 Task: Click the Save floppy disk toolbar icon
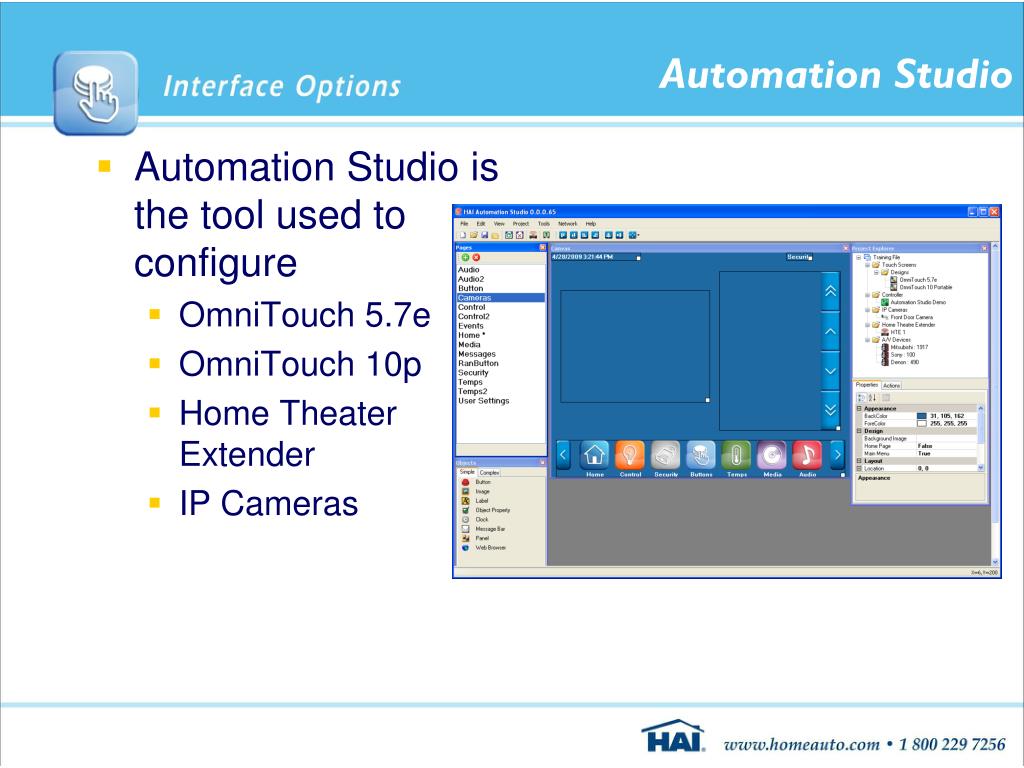pos(485,235)
